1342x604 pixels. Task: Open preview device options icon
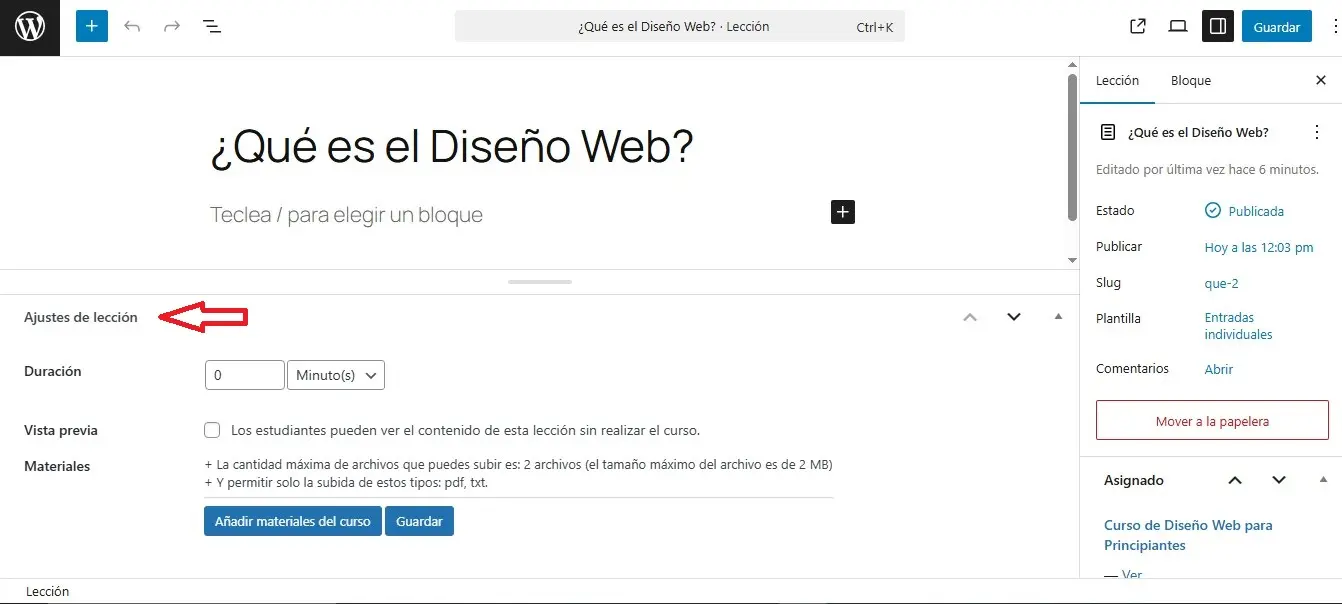tap(1178, 27)
